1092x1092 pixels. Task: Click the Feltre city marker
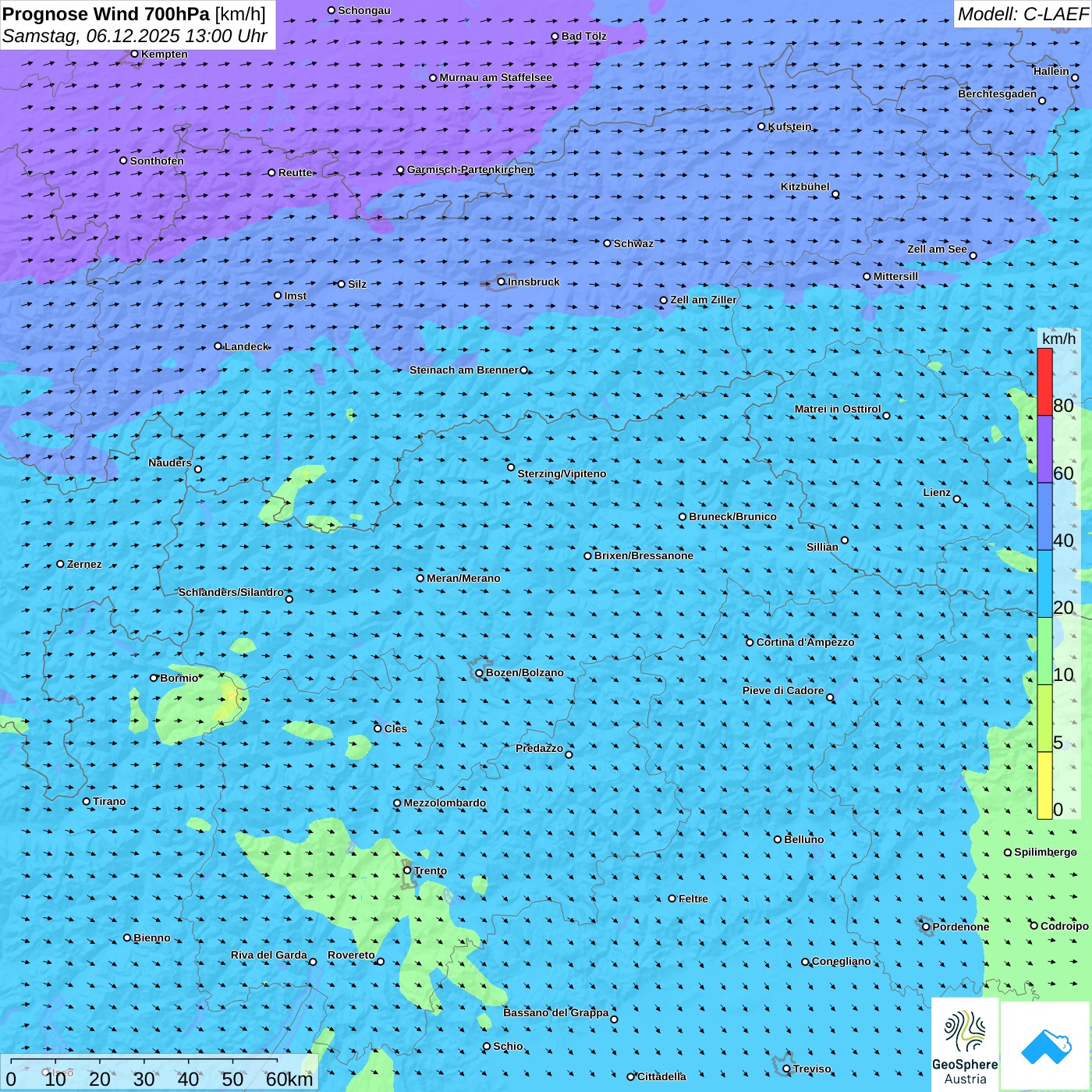click(672, 899)
